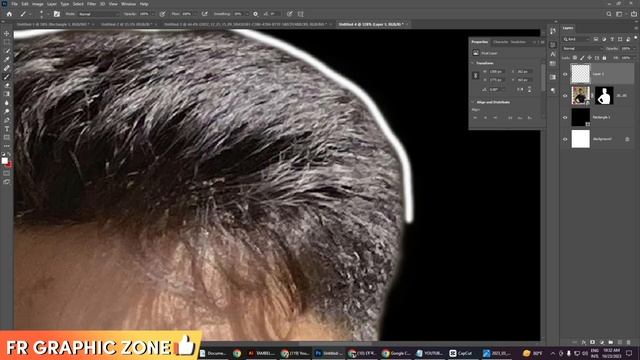The width and height of the screenshot is (640, 360).
Task: Toggle lock transparent pixels
Action: [575, 58]
